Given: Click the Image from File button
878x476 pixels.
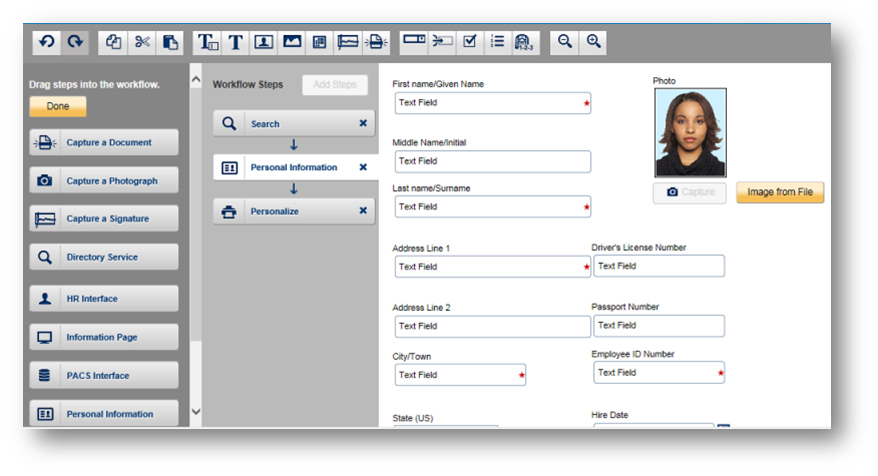Looking at the screenshot, I should click(780, 192).
